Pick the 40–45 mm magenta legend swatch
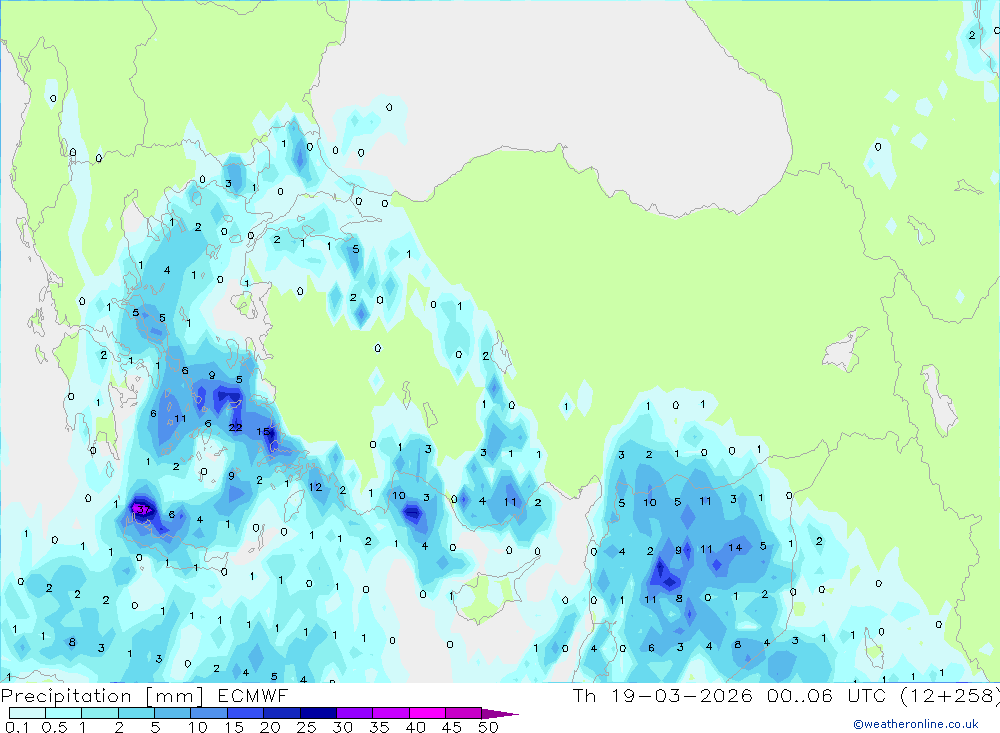The image size is (1000, 733). pos(427,713)
